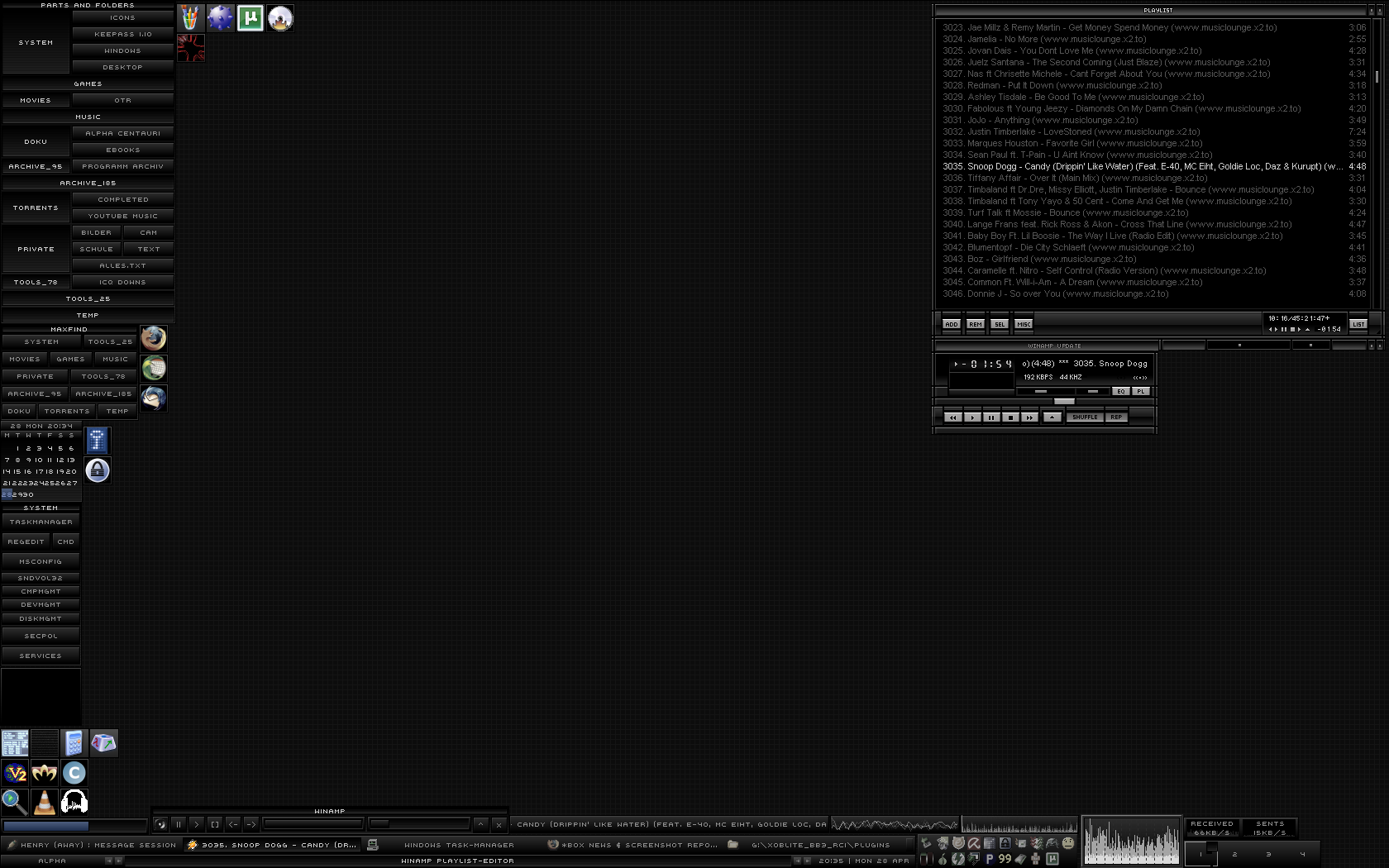Switch to xBox News taskbar entry

[632, 845]
